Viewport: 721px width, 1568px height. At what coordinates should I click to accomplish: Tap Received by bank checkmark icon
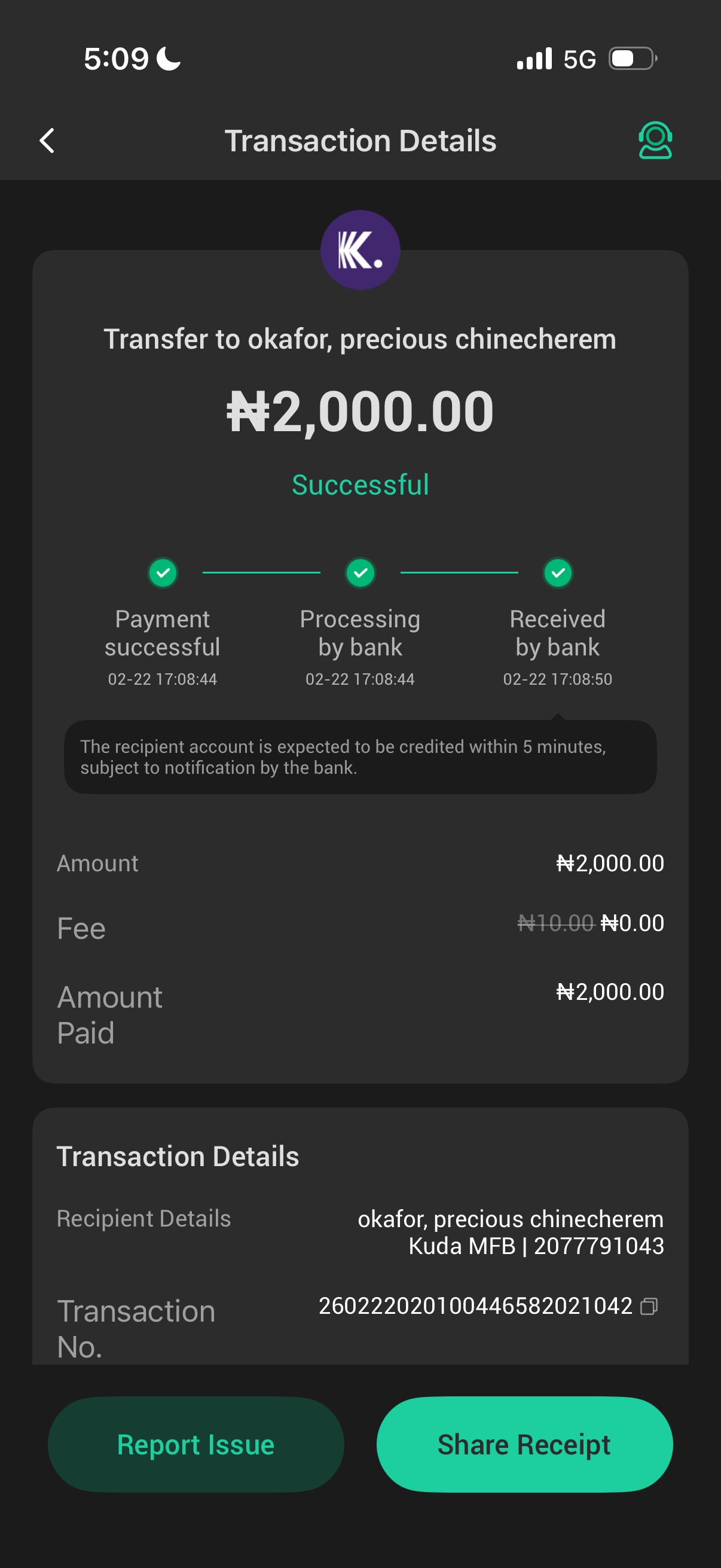pyautogui.click(x=558, y=573)
